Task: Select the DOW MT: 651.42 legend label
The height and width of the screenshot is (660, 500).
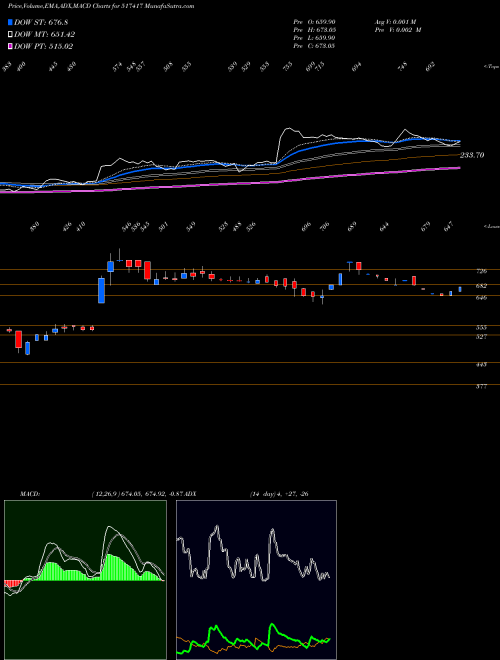Action: (x=45, y=35)
